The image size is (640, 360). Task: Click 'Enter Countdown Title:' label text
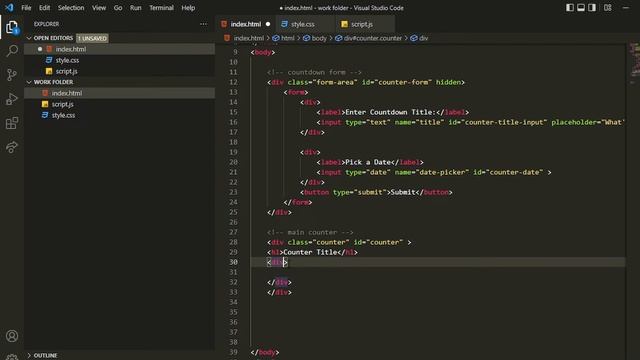pos(390,112)
